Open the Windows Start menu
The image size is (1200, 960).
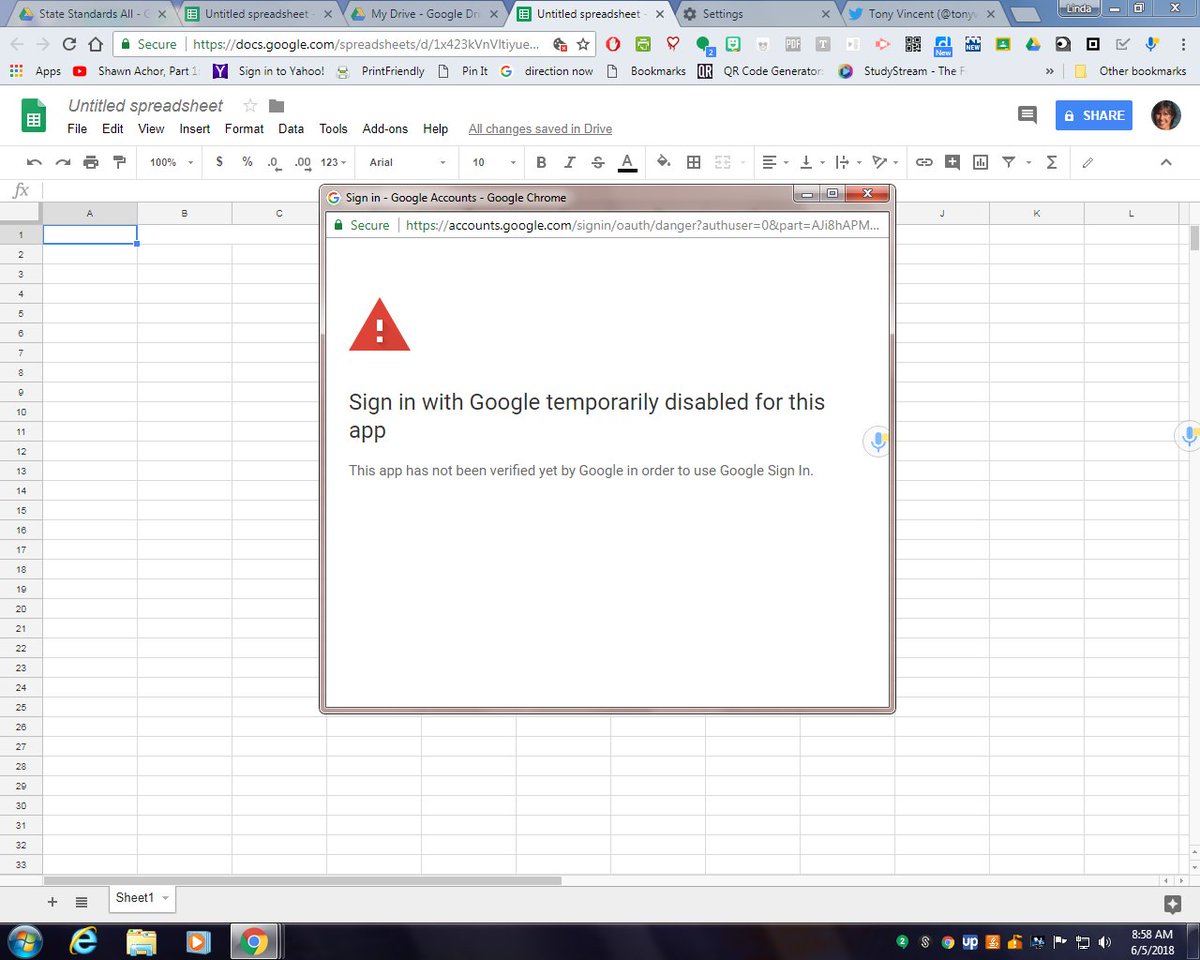[x=26, y=941]
